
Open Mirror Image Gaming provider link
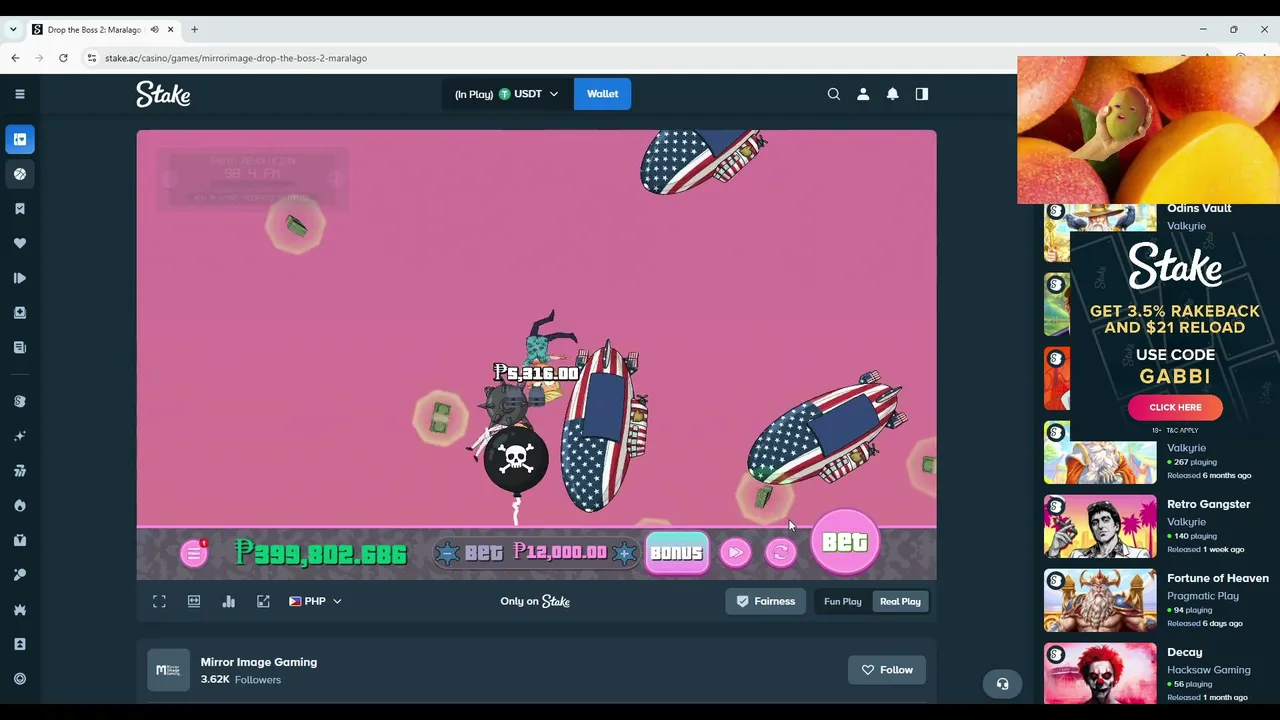point(258,662)
